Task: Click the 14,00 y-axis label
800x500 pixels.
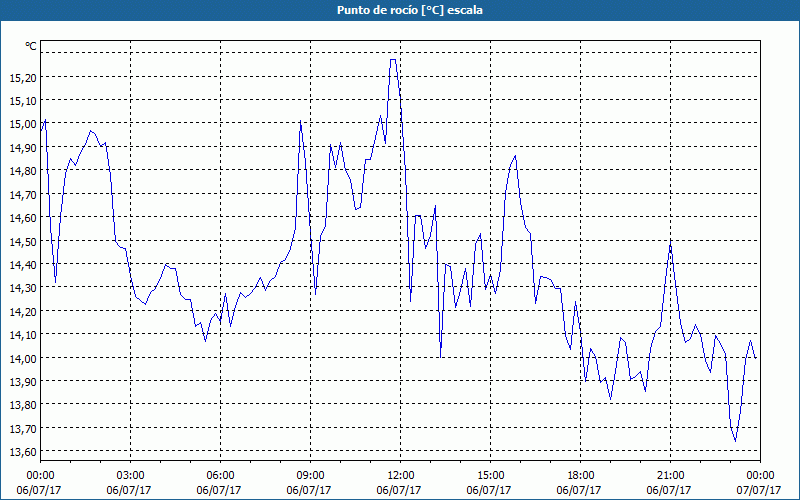Action: pyautogui.click(x=23, y=358)
